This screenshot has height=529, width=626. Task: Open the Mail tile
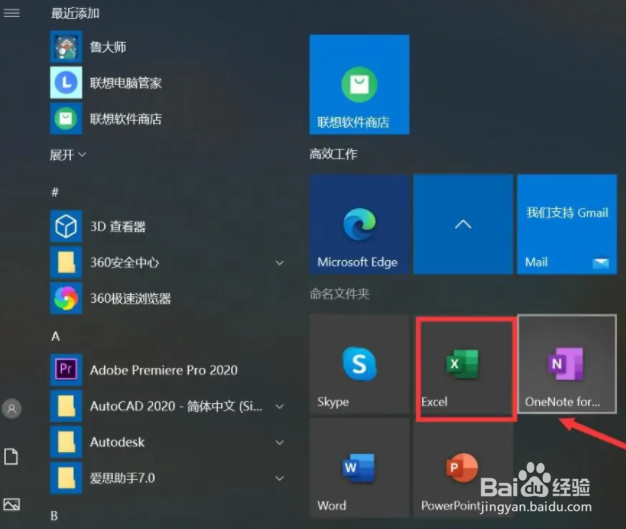pos(567,224)
